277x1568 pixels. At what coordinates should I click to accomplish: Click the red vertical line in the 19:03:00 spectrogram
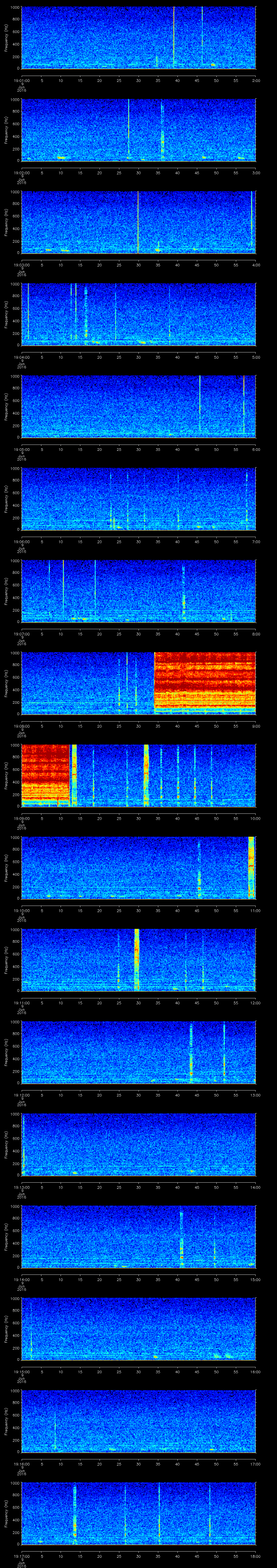coord(138,222)
